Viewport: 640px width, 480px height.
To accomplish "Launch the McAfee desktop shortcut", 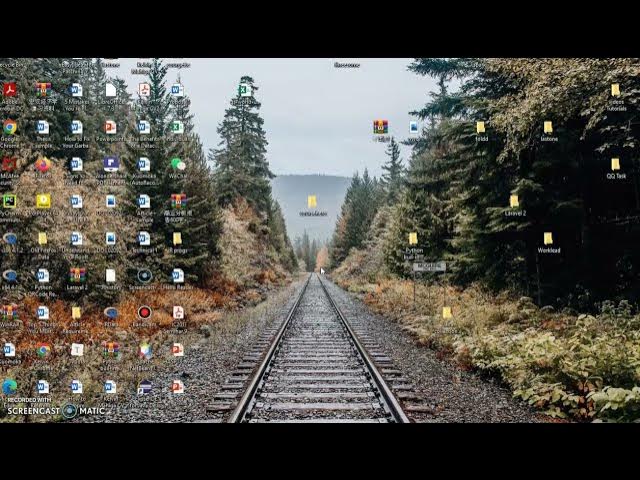I will click(x=10, y=164).
